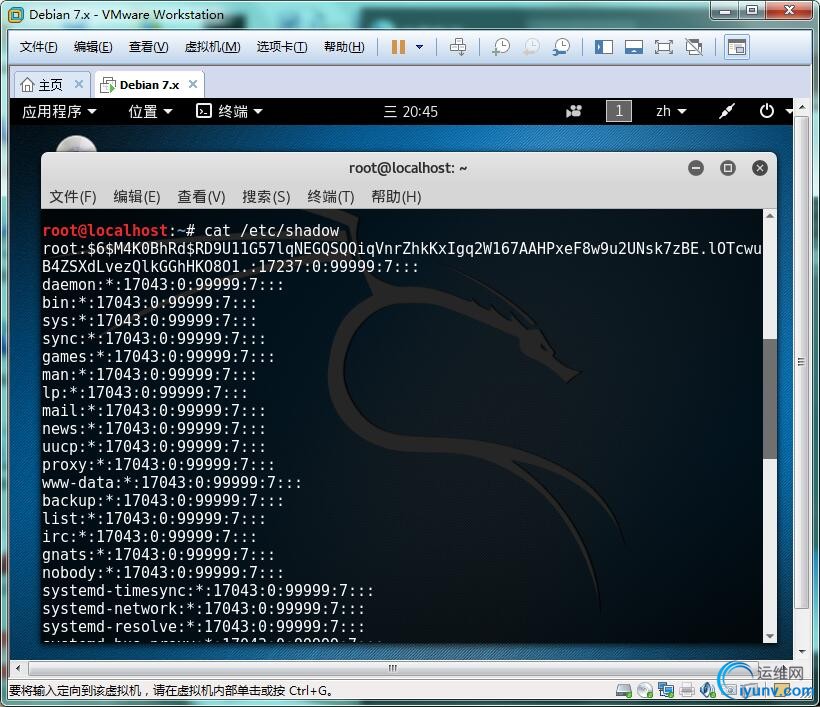Pause the virtual machine with the pause icon
Image resolution: width=820 pixels, height=707 pixels.
[398, 47]
